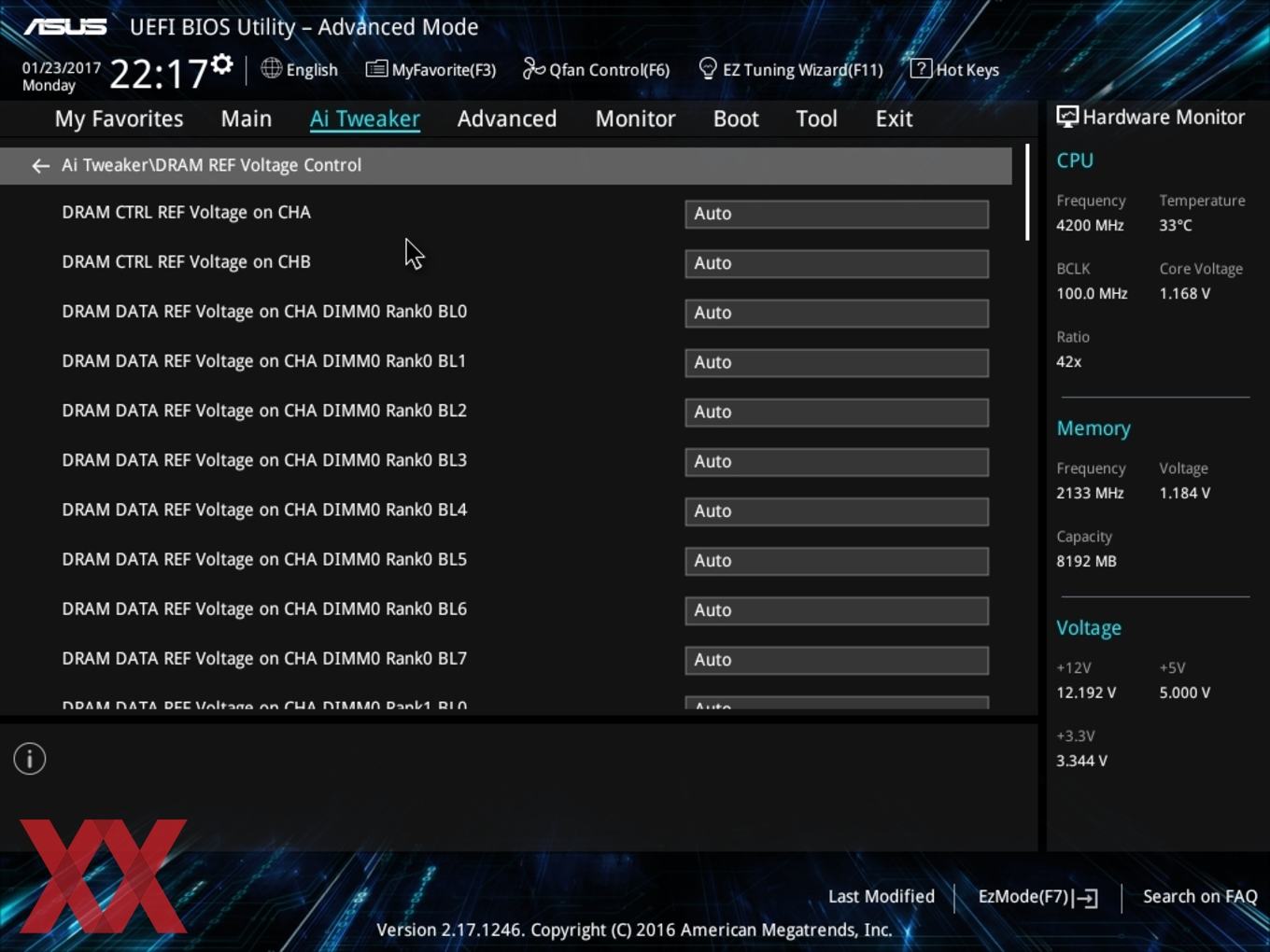Click the 12.192 V reading
The image size is (1270, 952).
point(1085,693)
